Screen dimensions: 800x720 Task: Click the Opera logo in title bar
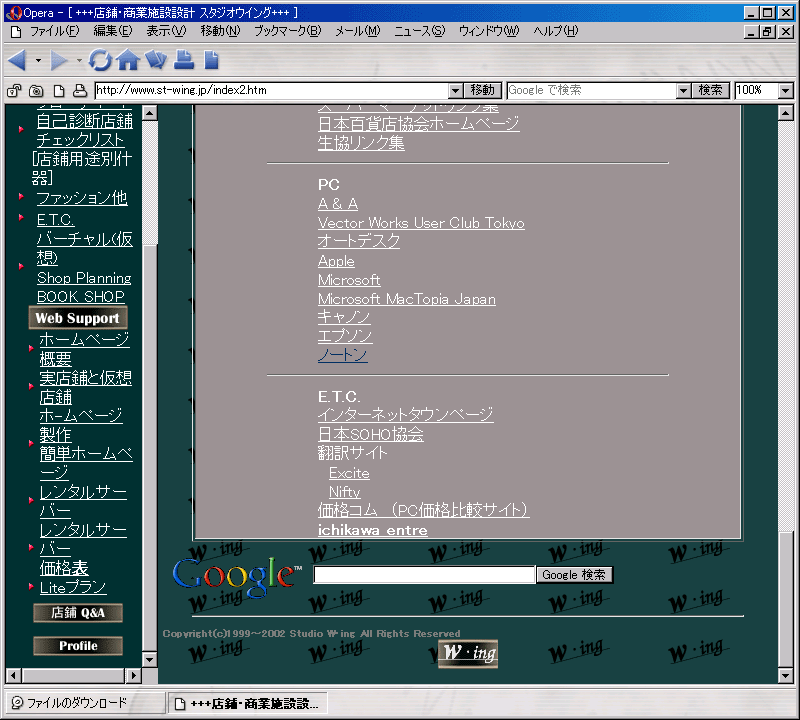tap(13, 13)
